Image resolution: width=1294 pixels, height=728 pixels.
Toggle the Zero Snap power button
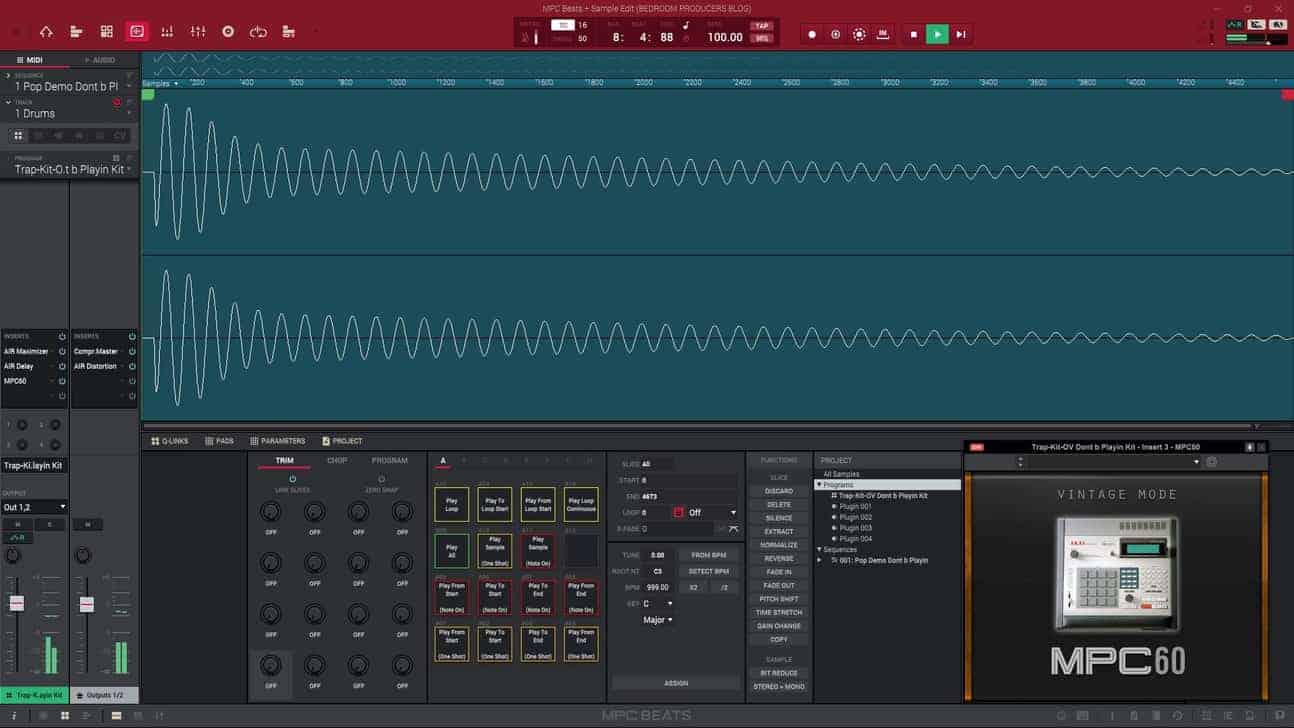coord(381,479)
